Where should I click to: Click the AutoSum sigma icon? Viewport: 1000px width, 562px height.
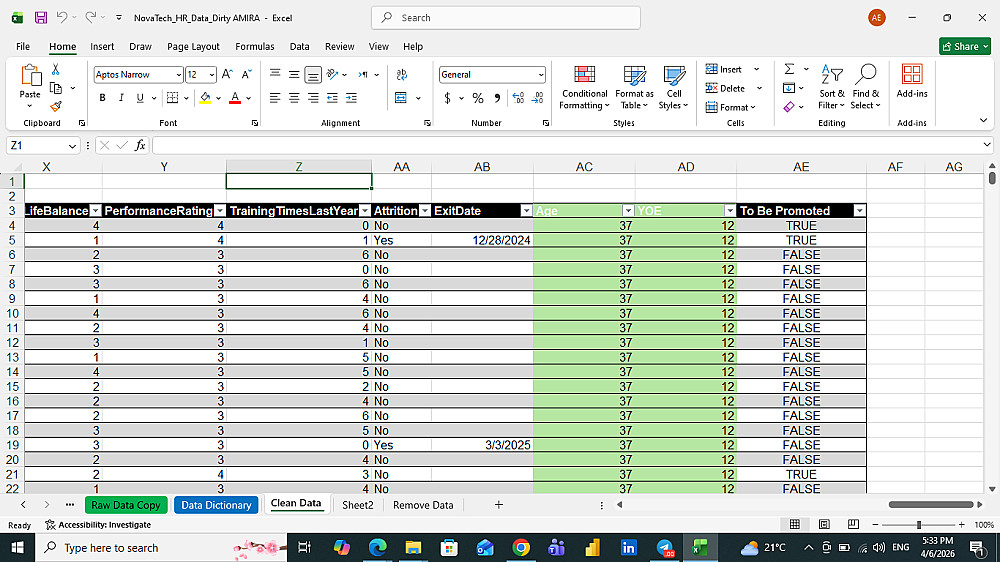(x=790, y=69)
